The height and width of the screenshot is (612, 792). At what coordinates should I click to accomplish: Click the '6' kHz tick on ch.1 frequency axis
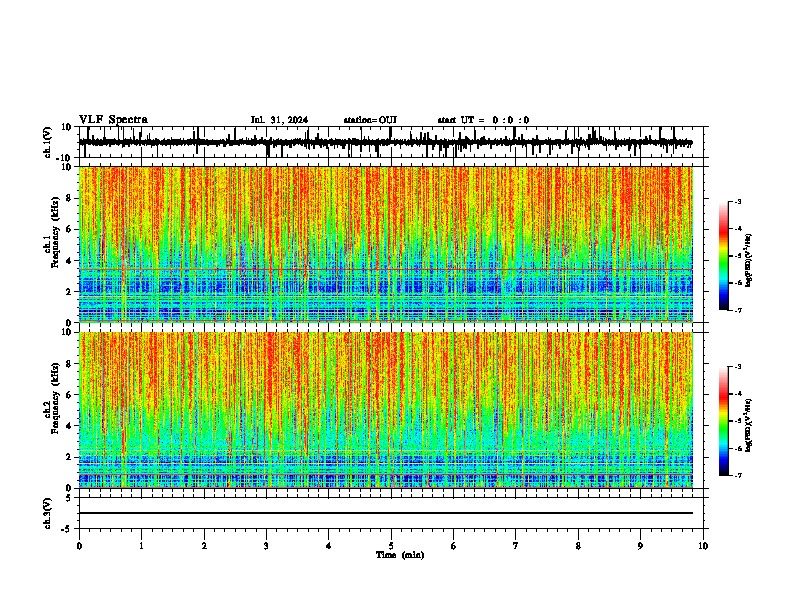(69, 229)
